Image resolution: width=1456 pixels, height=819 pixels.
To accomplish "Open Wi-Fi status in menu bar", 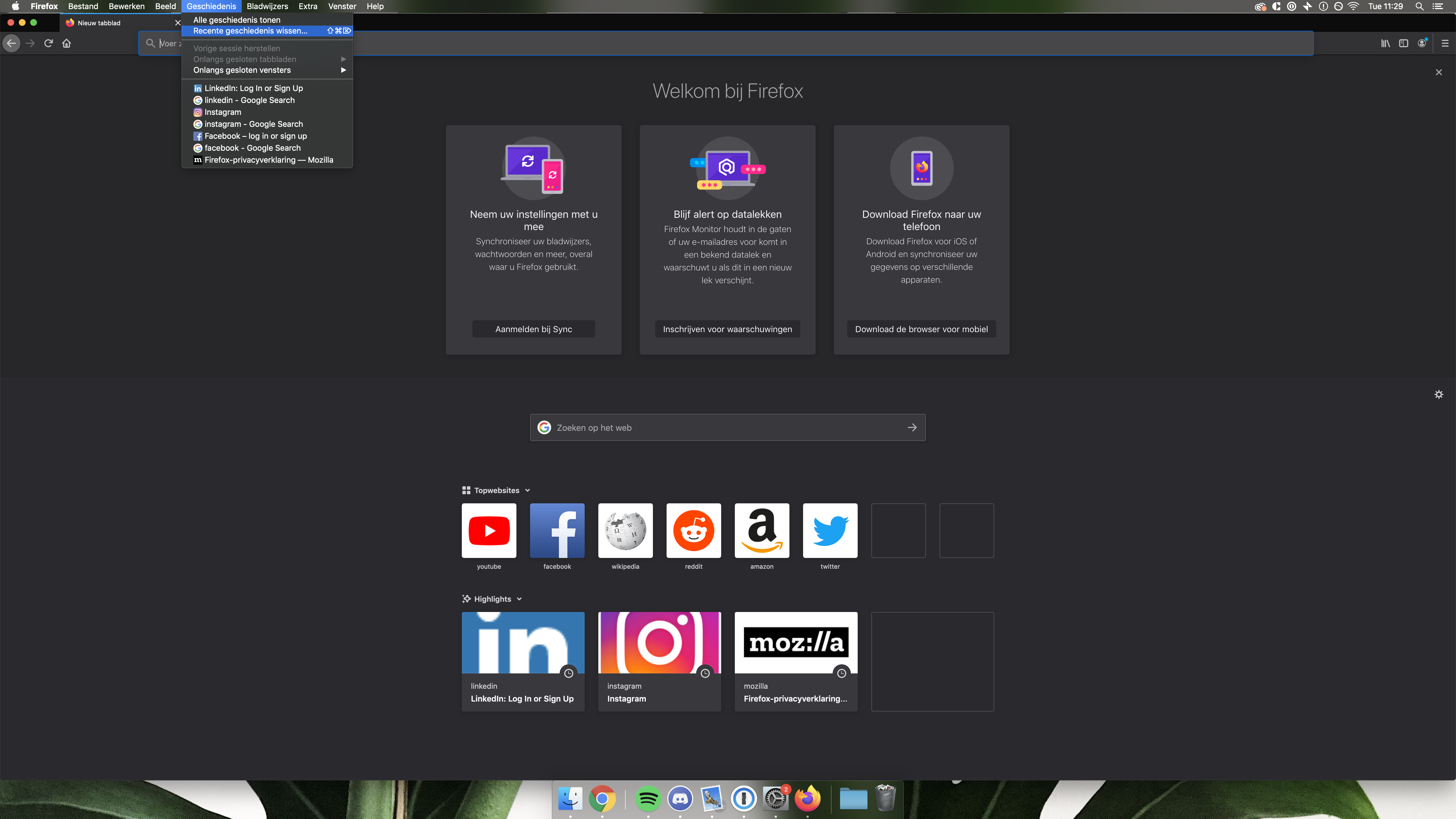I will [x=1353, y=6].
